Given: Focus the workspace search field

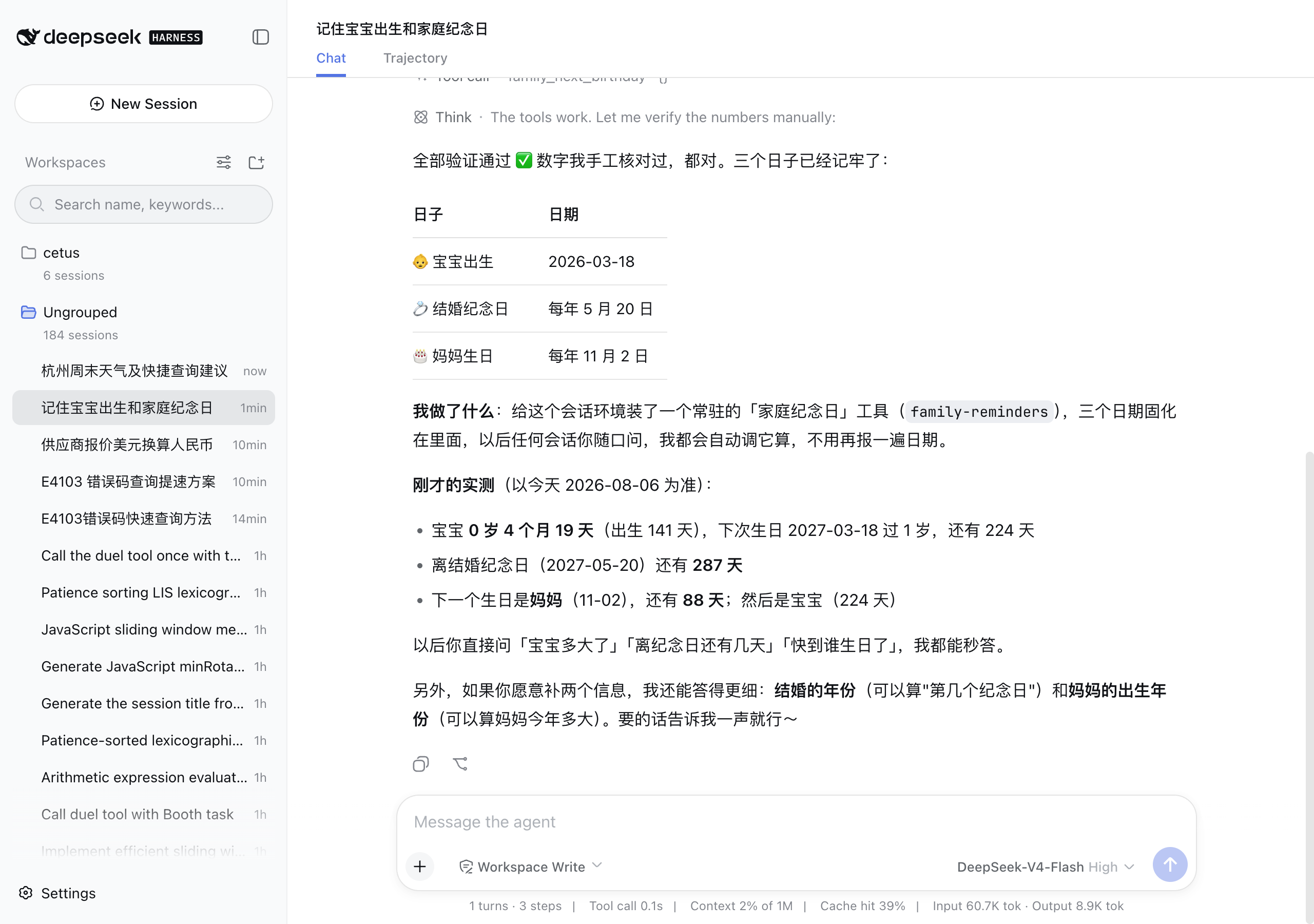Looking at the screenshot, I should tap(144, 204).
